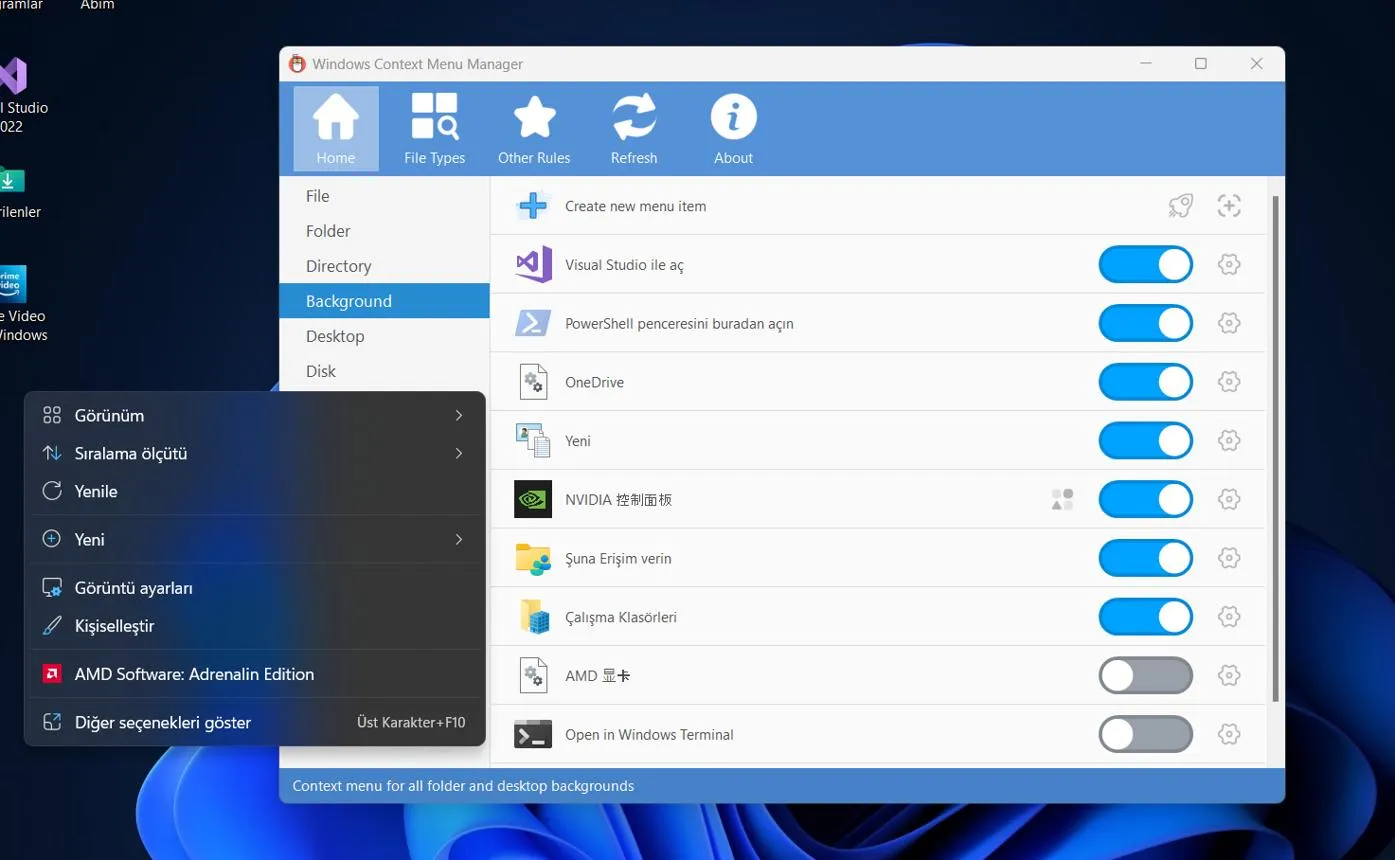Enable Open in Windows Terminal toggle
This screenshot has width=1395, height=860.
(1146, 734)
